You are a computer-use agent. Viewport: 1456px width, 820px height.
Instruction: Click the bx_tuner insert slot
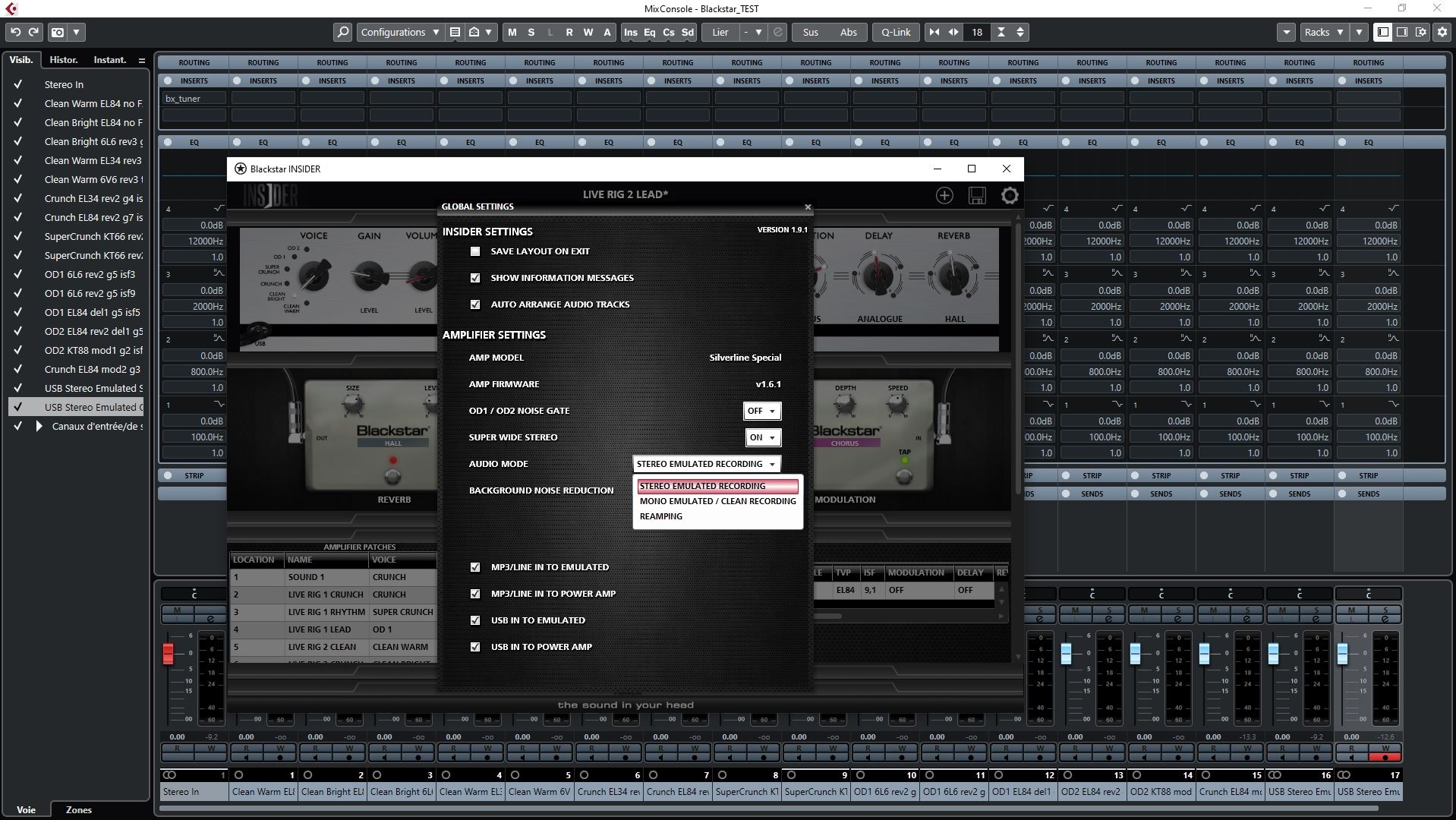[x=194, y=98]
